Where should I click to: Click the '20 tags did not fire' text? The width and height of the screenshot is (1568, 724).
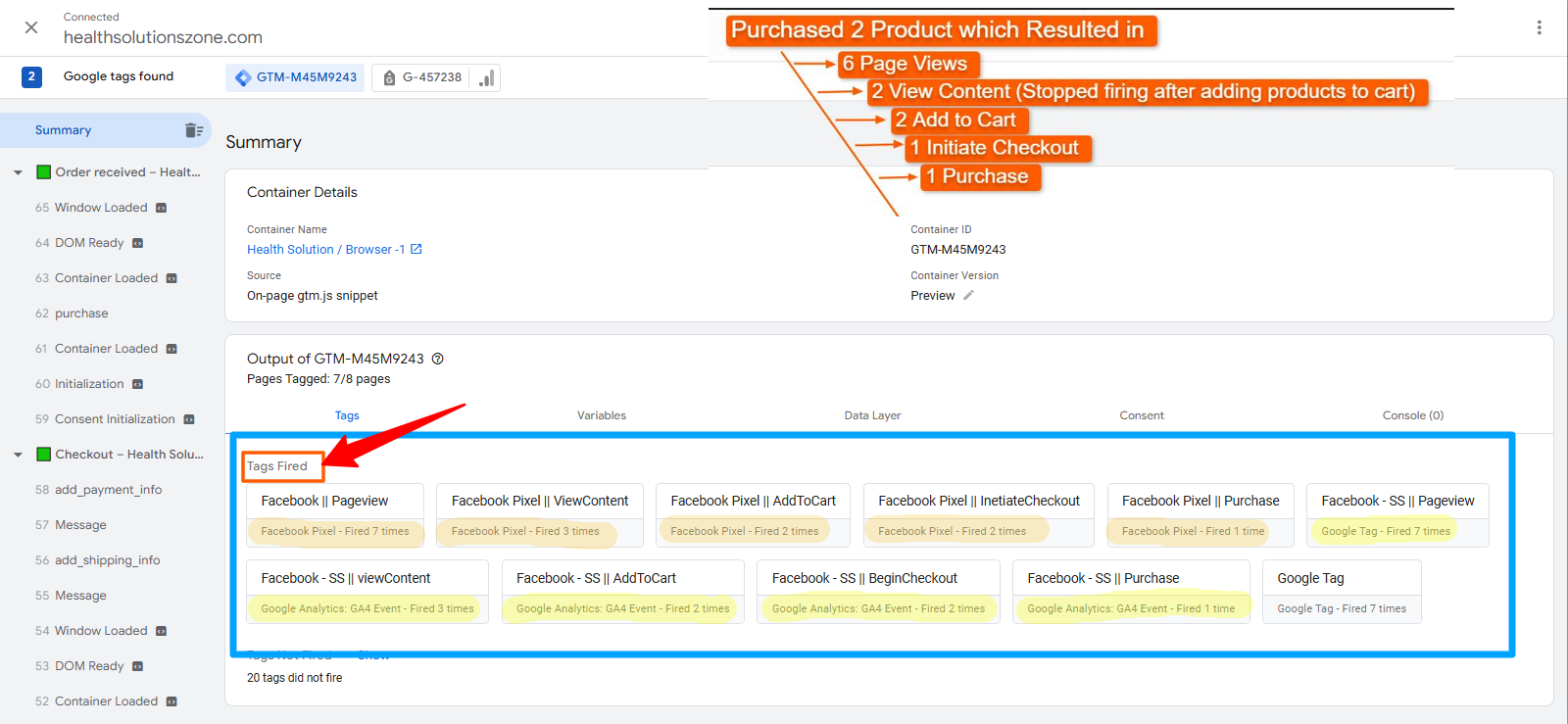pyautogui.click(x=295, y=678)
